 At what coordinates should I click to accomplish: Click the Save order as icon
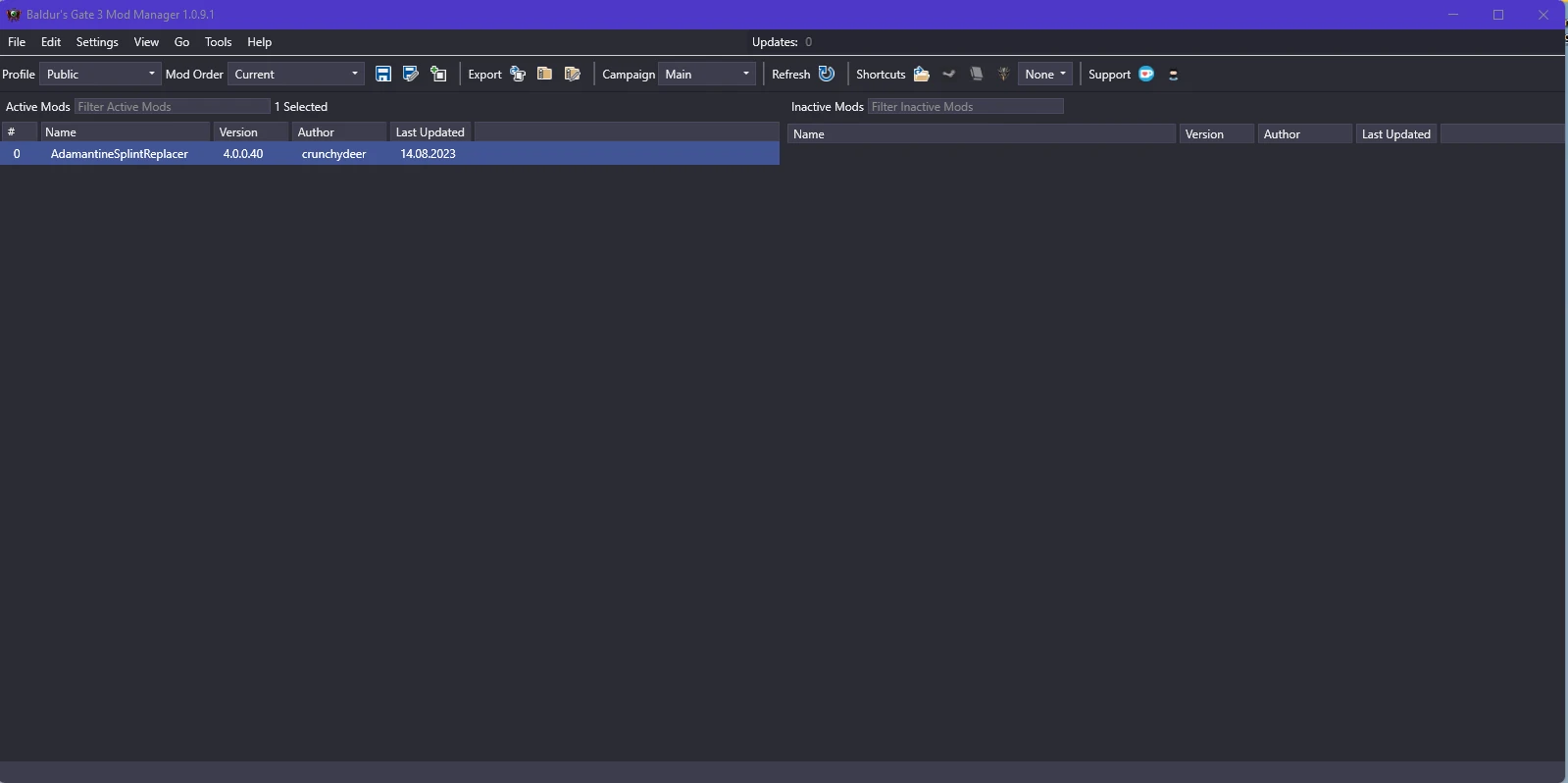point(411,75)
